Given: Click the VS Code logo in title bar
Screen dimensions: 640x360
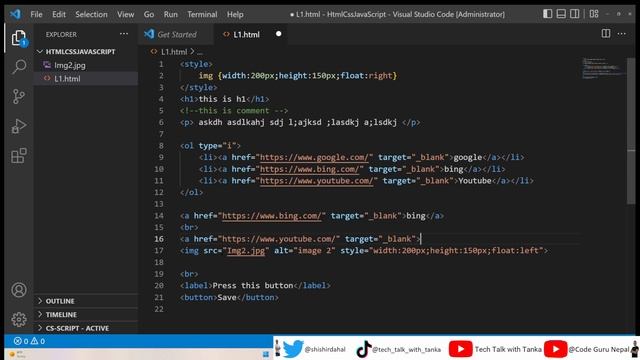Looking at the screenshot, I should point(16,14).
